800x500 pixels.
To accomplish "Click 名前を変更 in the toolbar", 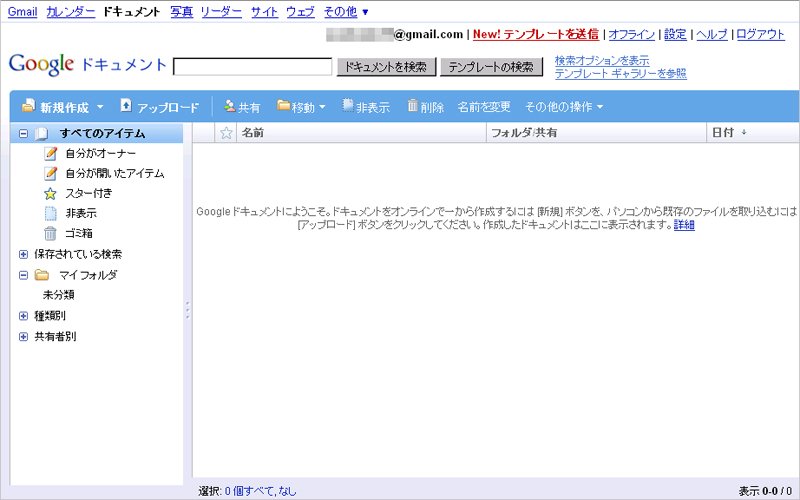I will [x=484, y=107].
